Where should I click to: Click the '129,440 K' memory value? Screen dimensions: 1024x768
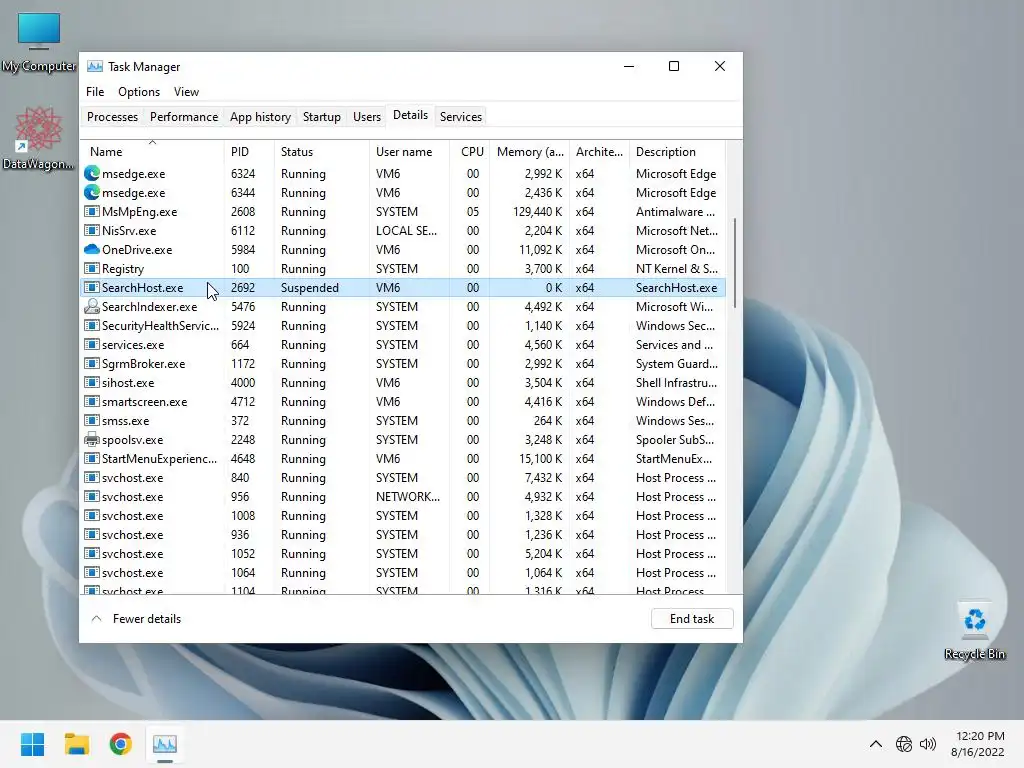(537, 212)
